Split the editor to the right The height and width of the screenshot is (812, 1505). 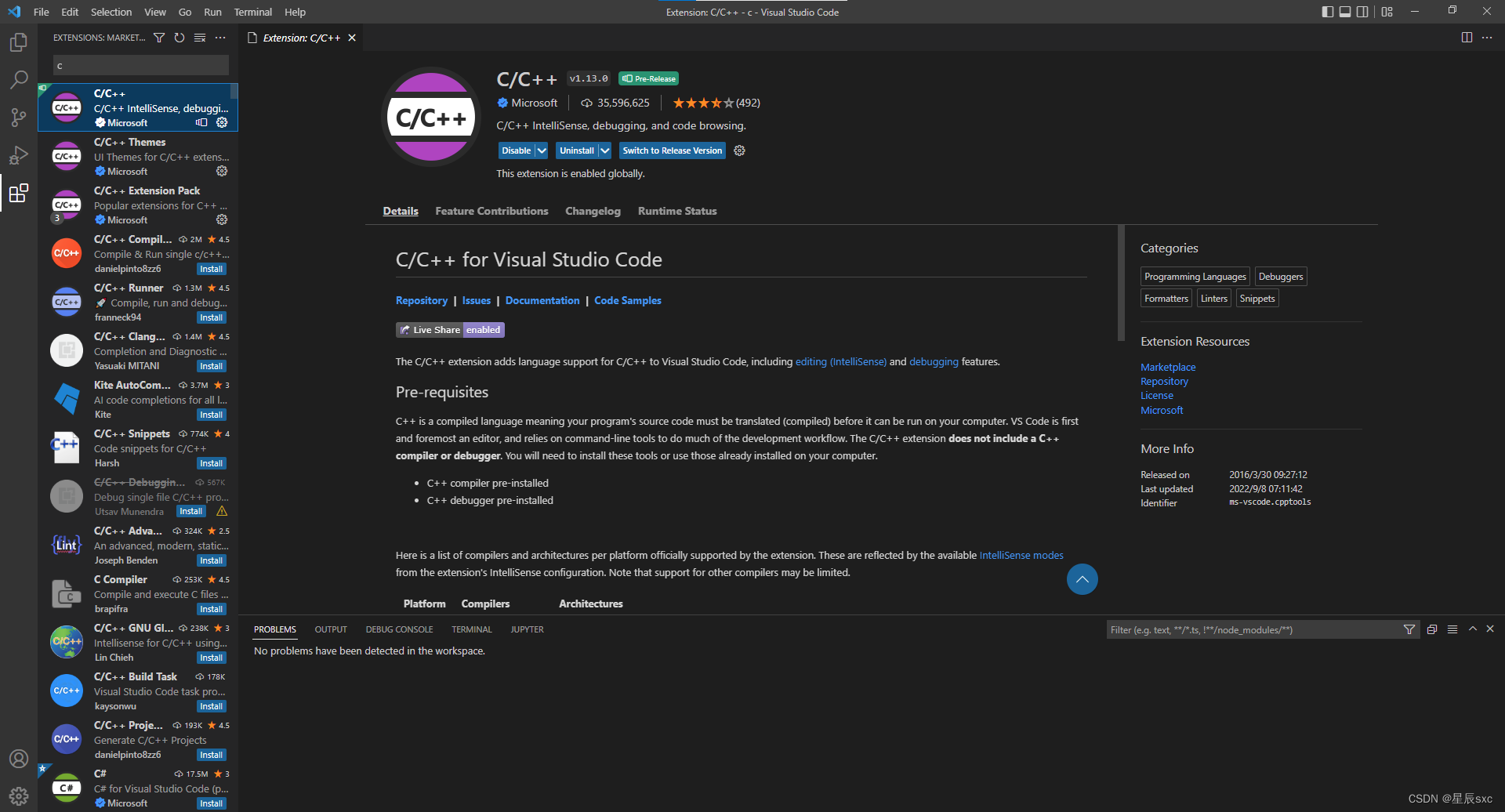coord(1467,38)
